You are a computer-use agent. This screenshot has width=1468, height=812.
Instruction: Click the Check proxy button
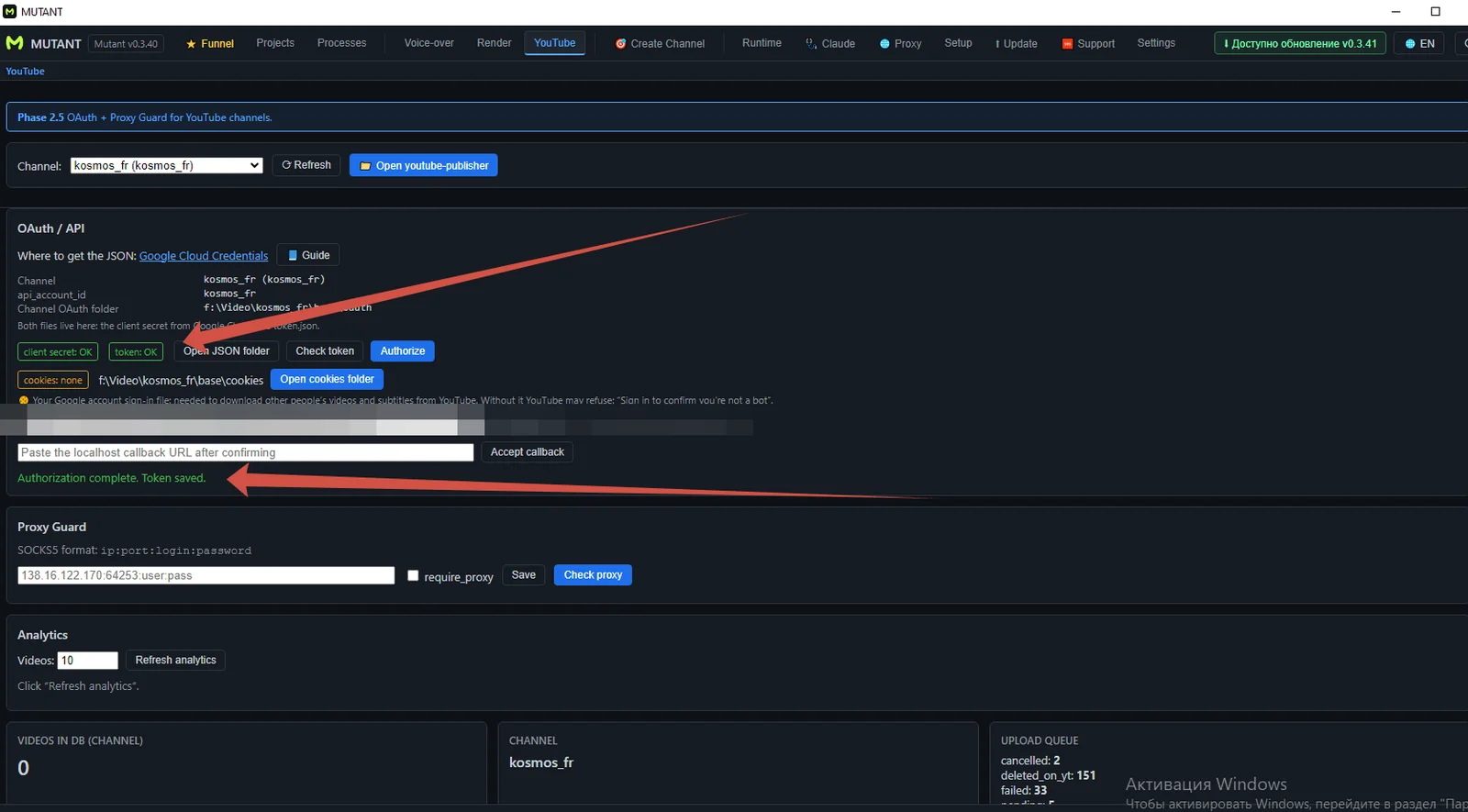click(x=593, y=575)
